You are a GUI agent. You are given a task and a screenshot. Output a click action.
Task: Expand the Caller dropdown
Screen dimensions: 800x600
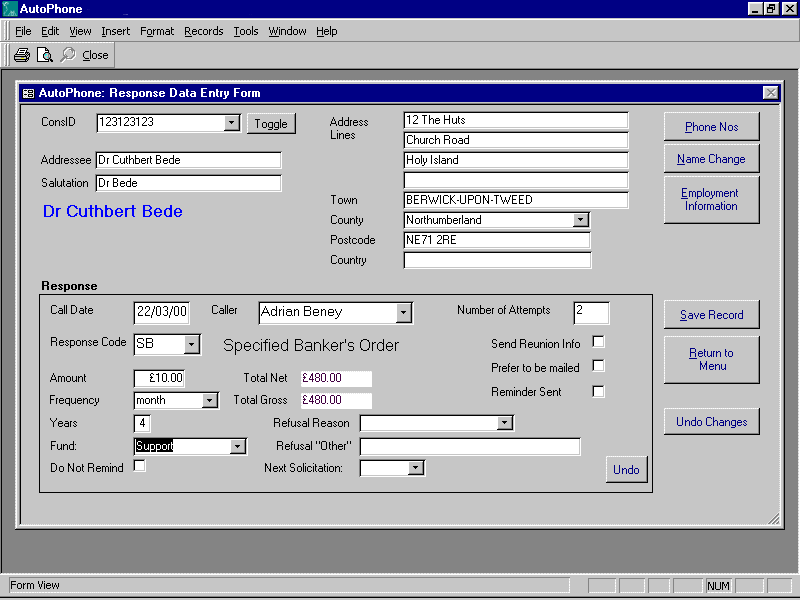coord(403,313)
